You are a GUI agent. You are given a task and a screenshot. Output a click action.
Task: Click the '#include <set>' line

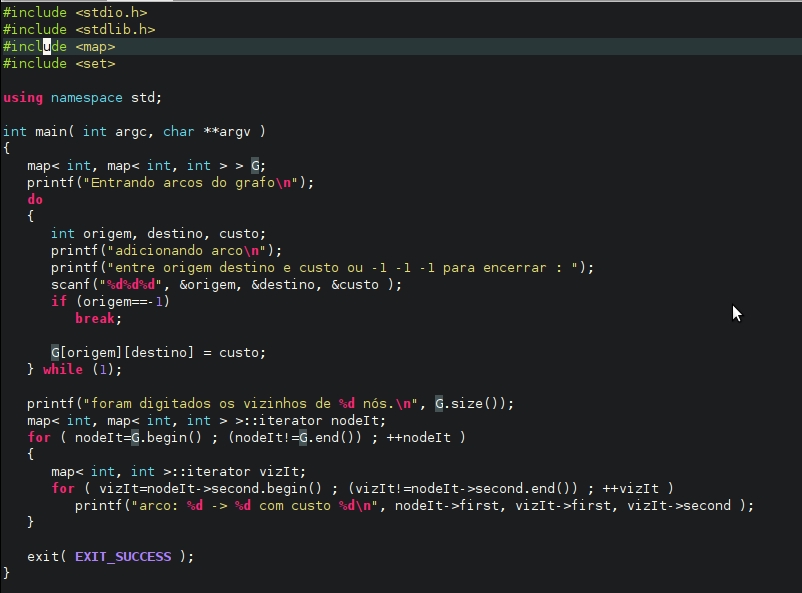click(x=59, y=63)
